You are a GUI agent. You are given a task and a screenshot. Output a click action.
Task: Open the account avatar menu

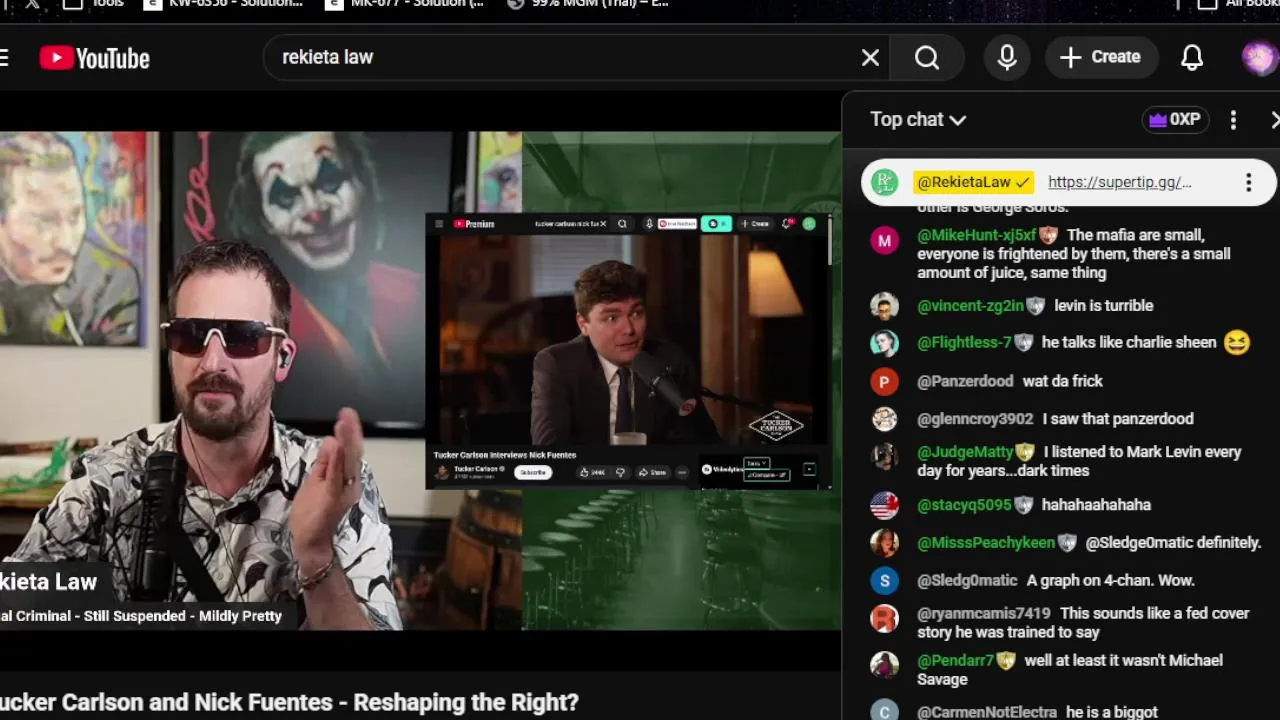pyautogui.click(x=1258, y=57)
